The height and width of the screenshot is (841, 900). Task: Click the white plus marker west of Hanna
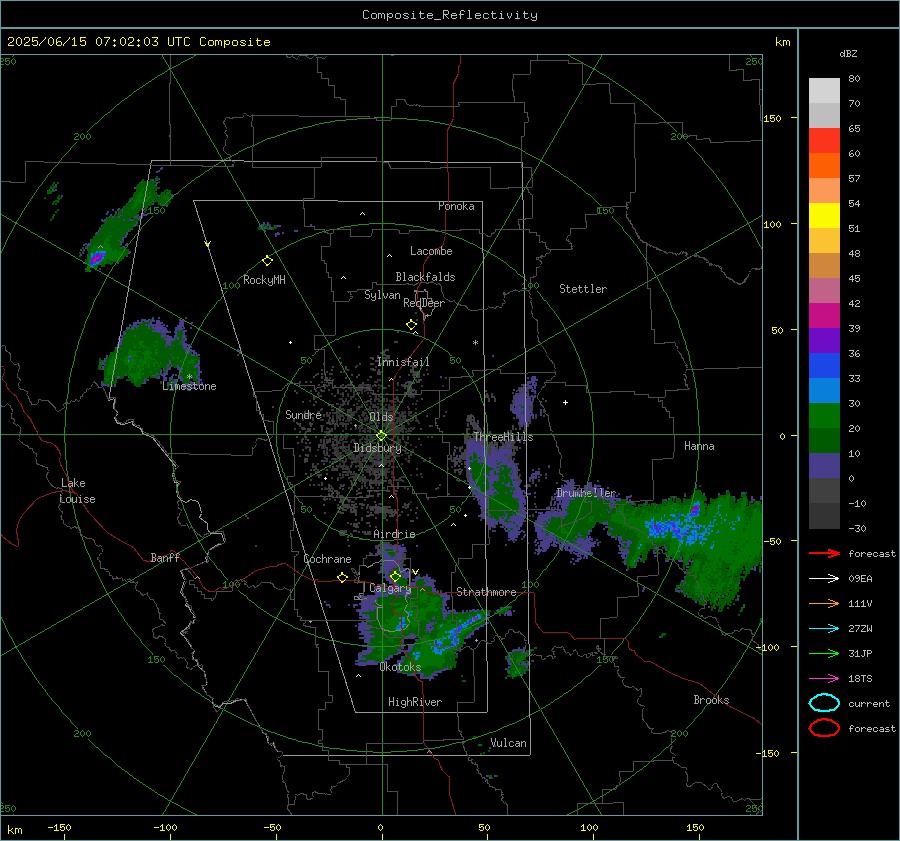click(565, 402)
